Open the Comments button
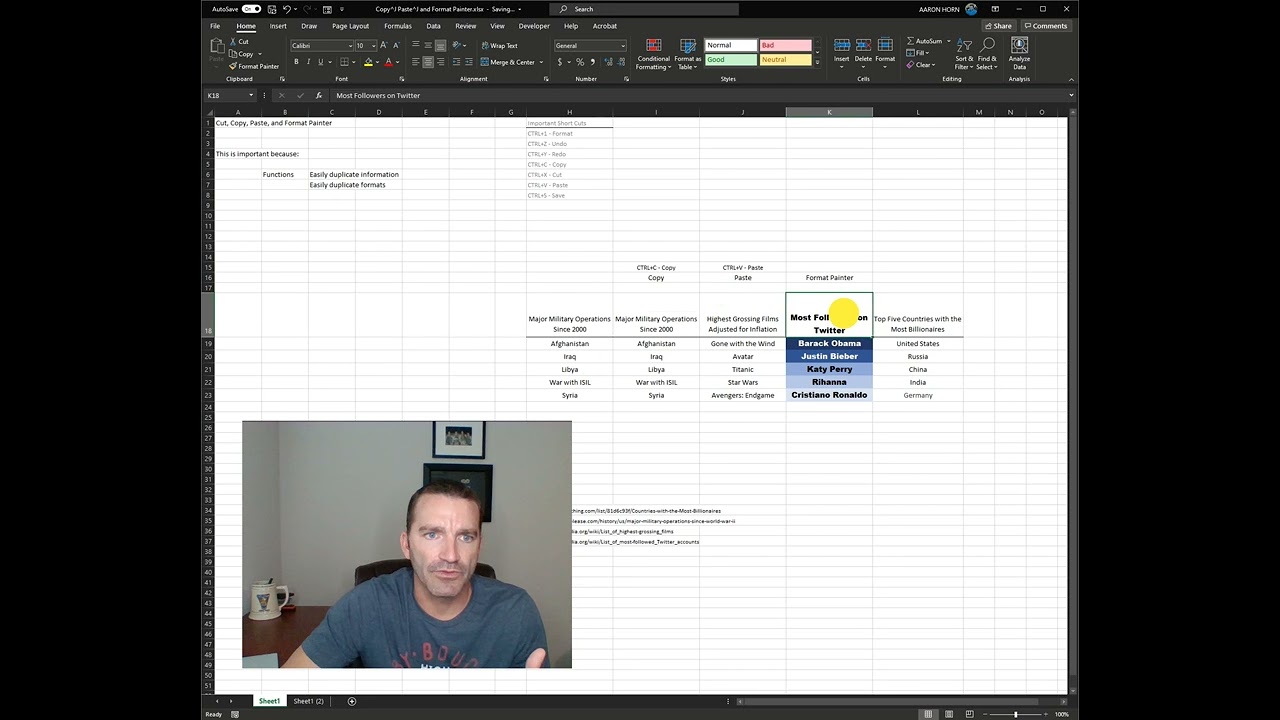 (1046, 26)
